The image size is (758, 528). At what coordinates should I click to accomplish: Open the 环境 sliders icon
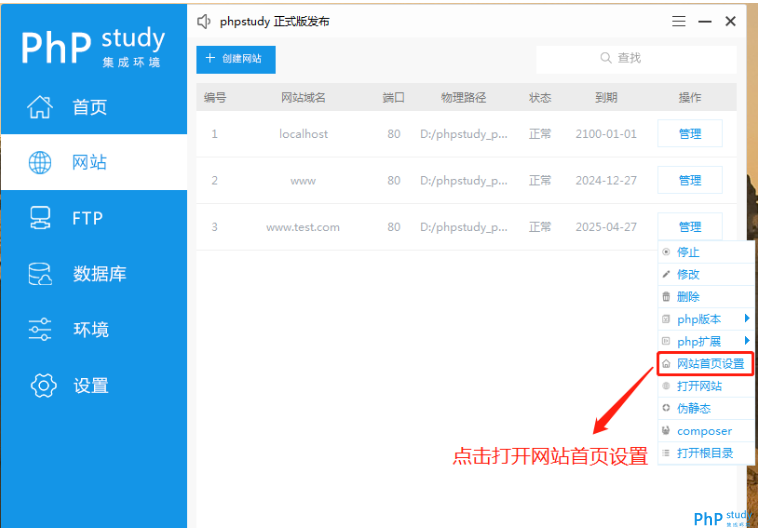[x=40, y=329]
